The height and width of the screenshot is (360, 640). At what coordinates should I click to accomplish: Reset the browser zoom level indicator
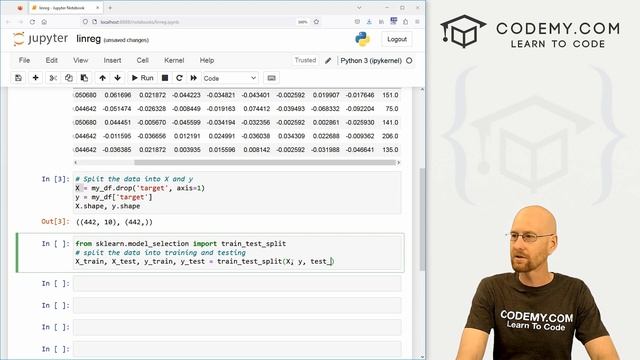tap(302, 22)
